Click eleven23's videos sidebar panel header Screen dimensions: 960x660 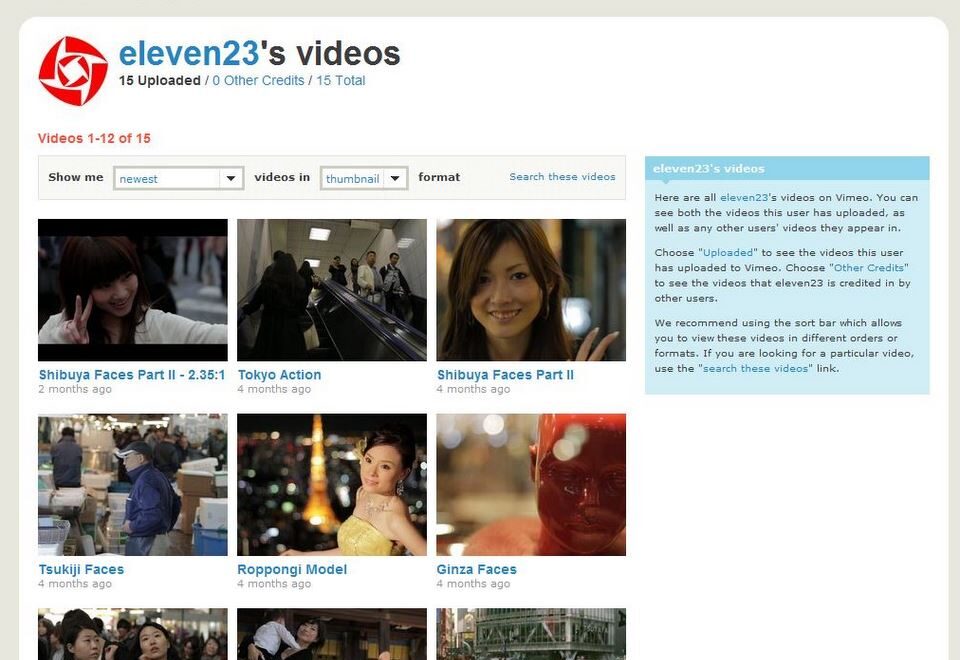[787, 168]
